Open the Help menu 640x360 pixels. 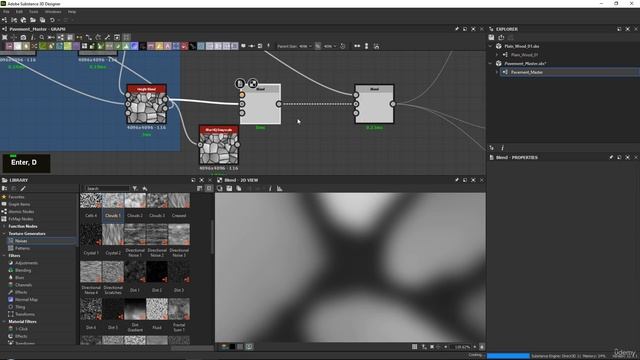pos(72,12)
